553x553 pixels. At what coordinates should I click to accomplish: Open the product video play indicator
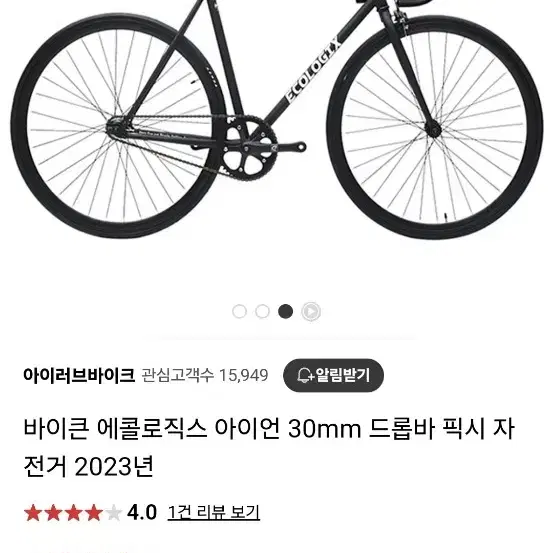click(311, 312)
